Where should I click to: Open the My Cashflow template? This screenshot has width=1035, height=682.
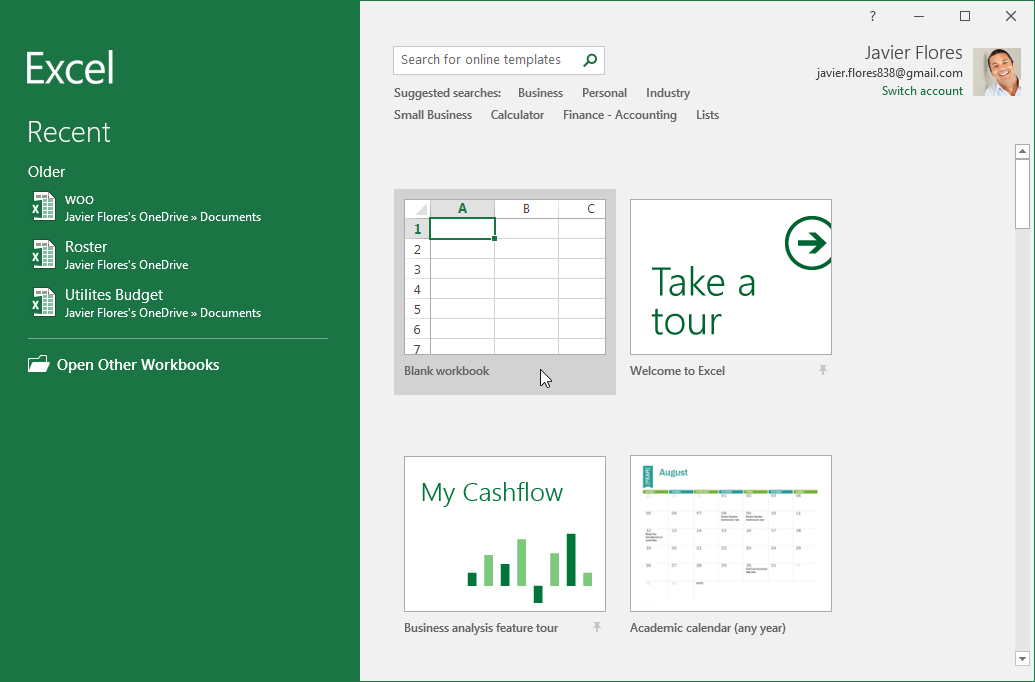(504, 533)
